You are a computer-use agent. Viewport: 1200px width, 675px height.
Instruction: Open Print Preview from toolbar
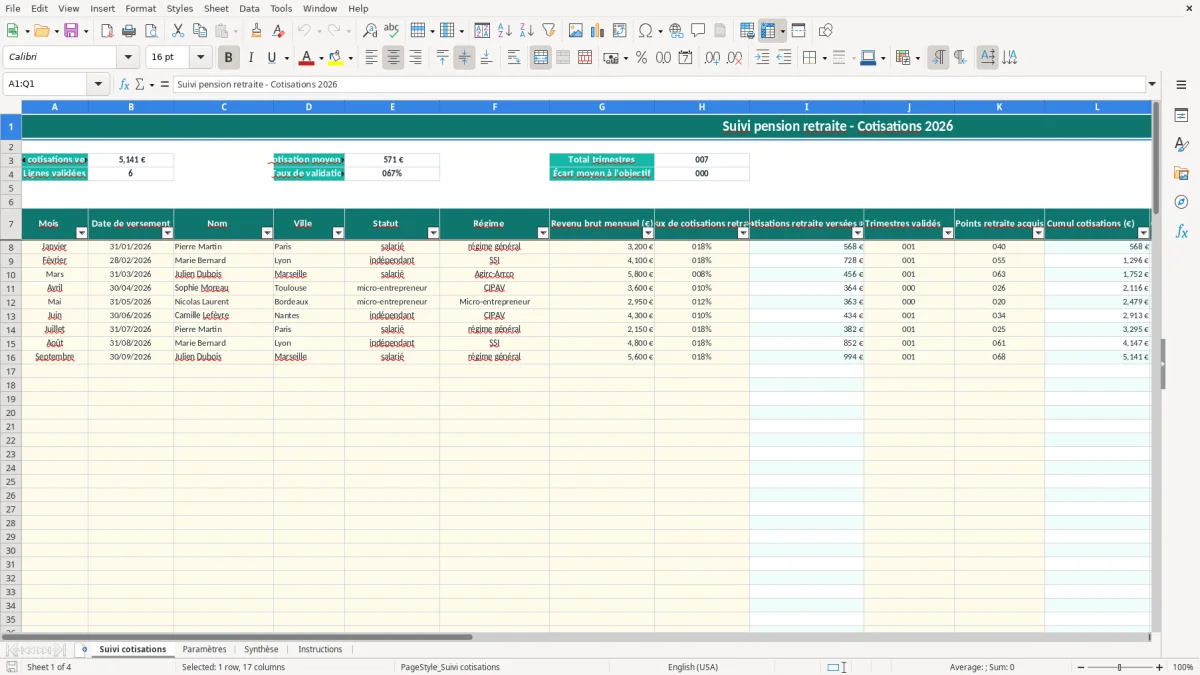(x=150, y=31)
